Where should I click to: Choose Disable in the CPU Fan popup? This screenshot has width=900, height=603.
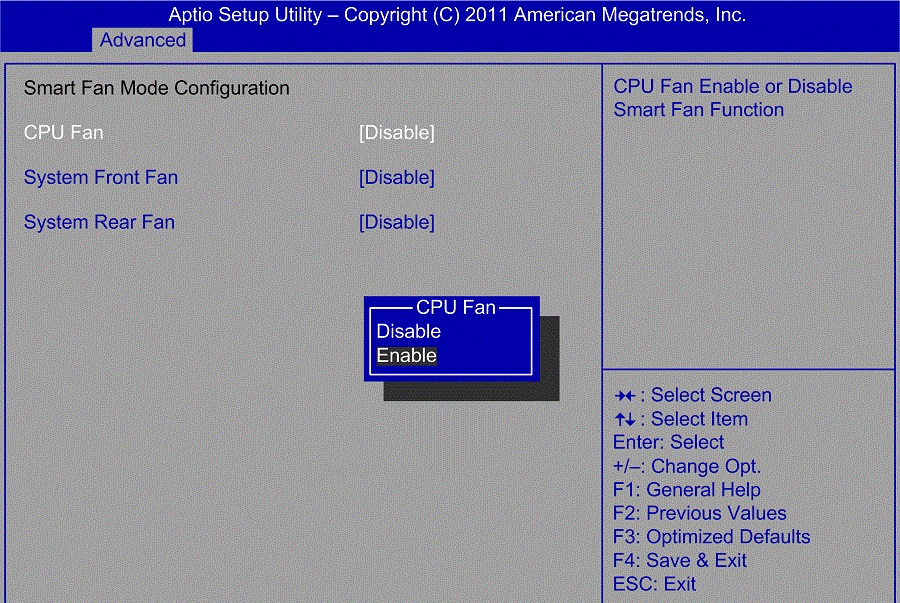tap(408, 331)
